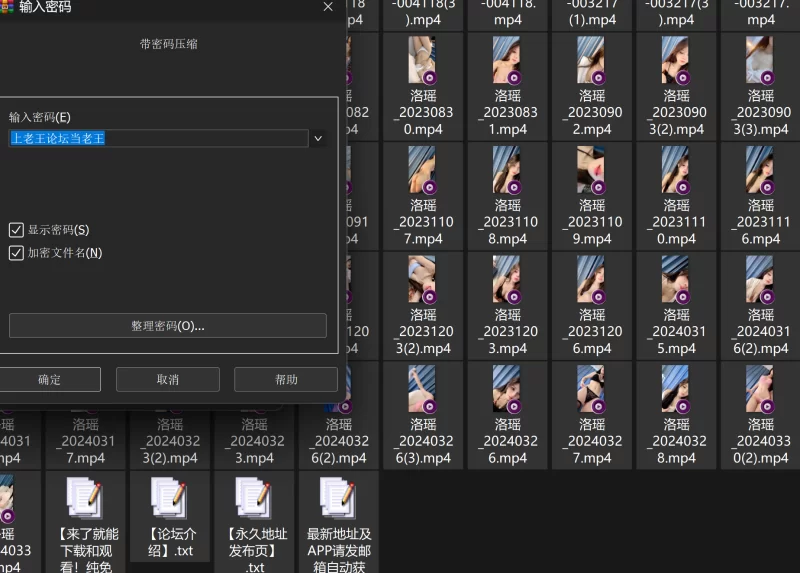The height and width of the screenshot is (573, 800).
Task: Confirm the password with 确定 button
Action: 49,380
